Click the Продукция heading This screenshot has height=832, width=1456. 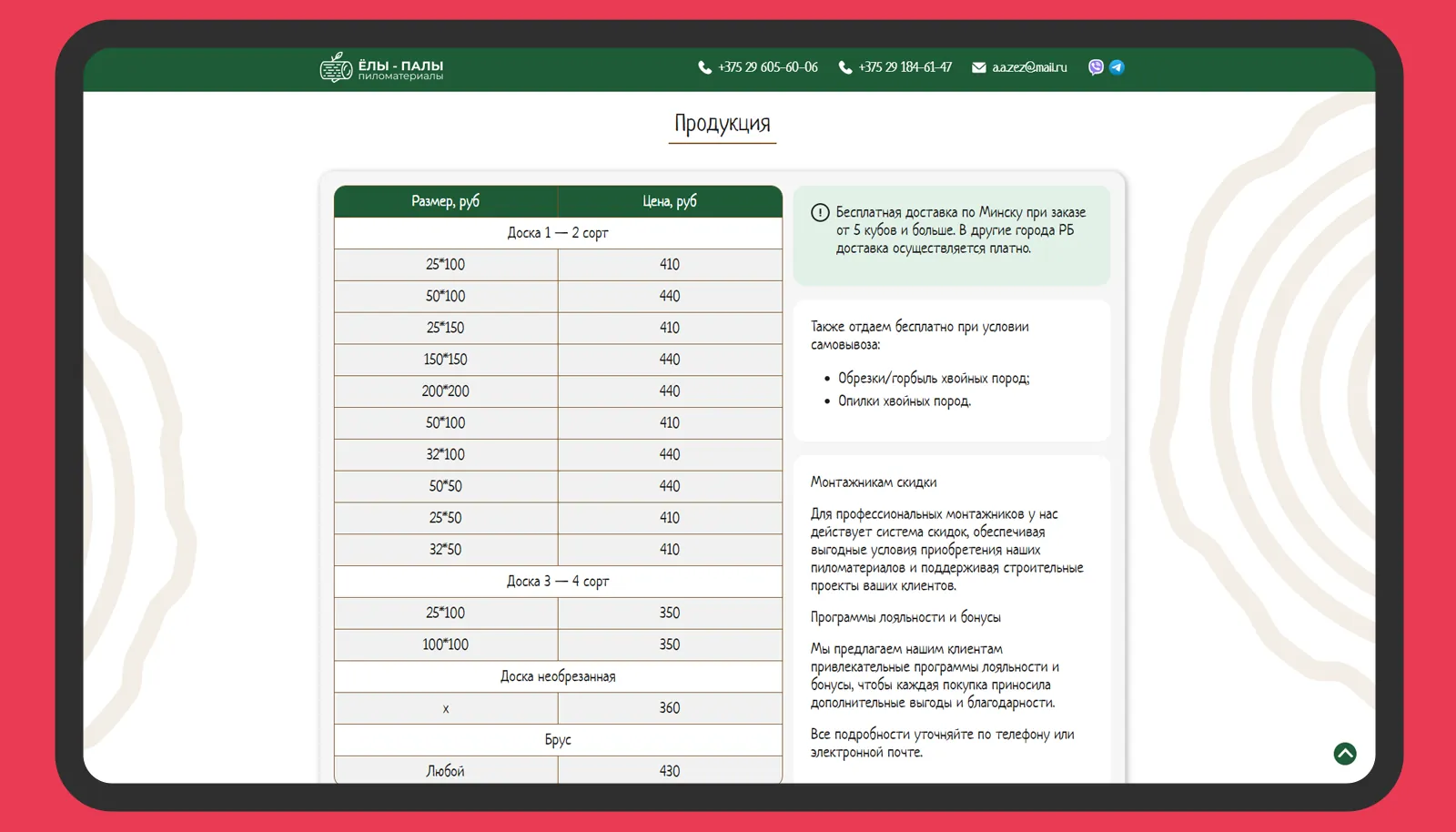723,123
